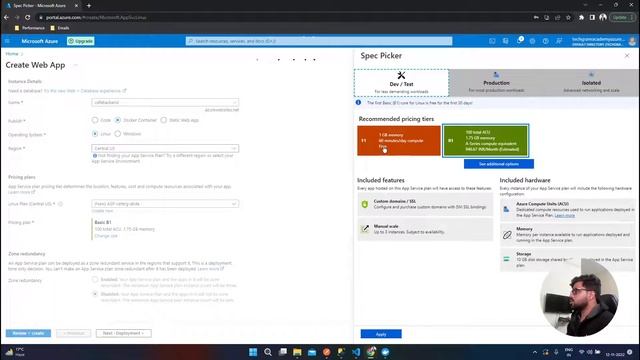Viewport: 640px width, 360px height.
Task: Open File Explorer from the taskbar
Action: tap(297, 352)
